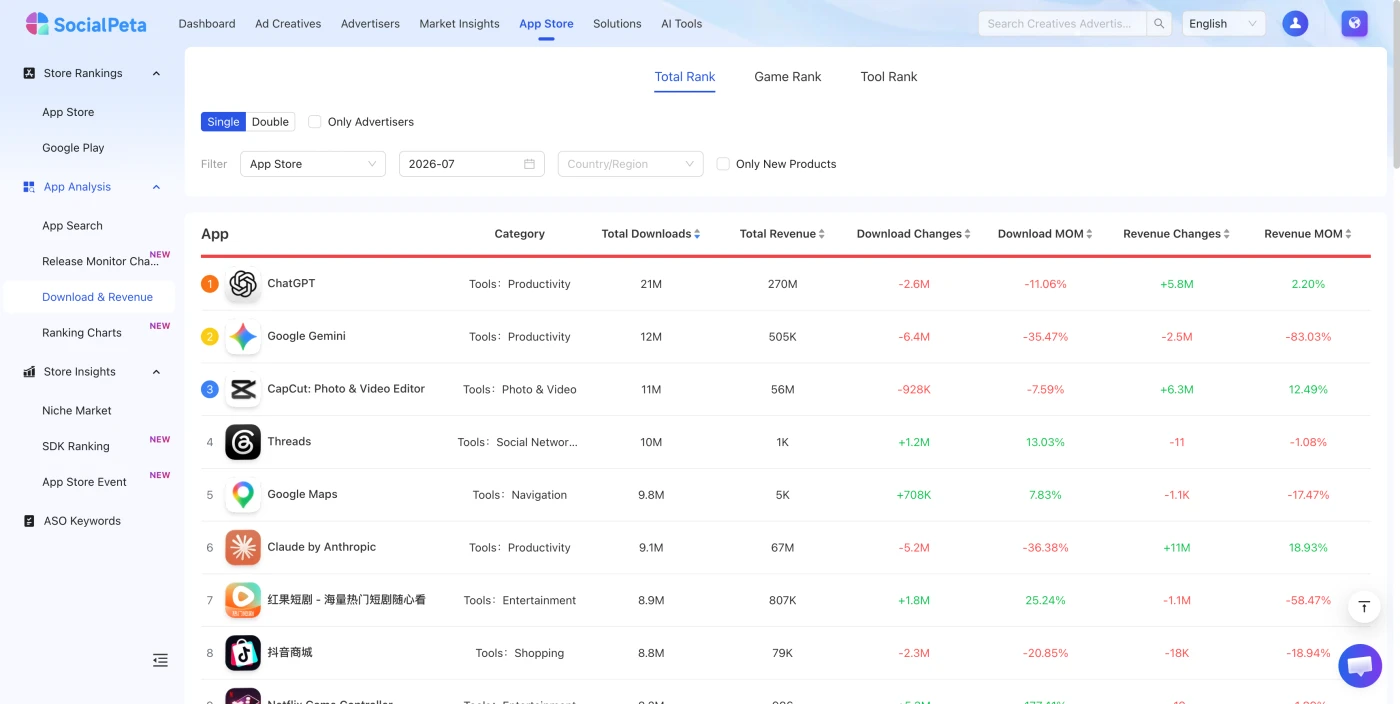Click the ChatGPT app icon
Viewport: 1400px width, 704px height.
pos(243,284)
